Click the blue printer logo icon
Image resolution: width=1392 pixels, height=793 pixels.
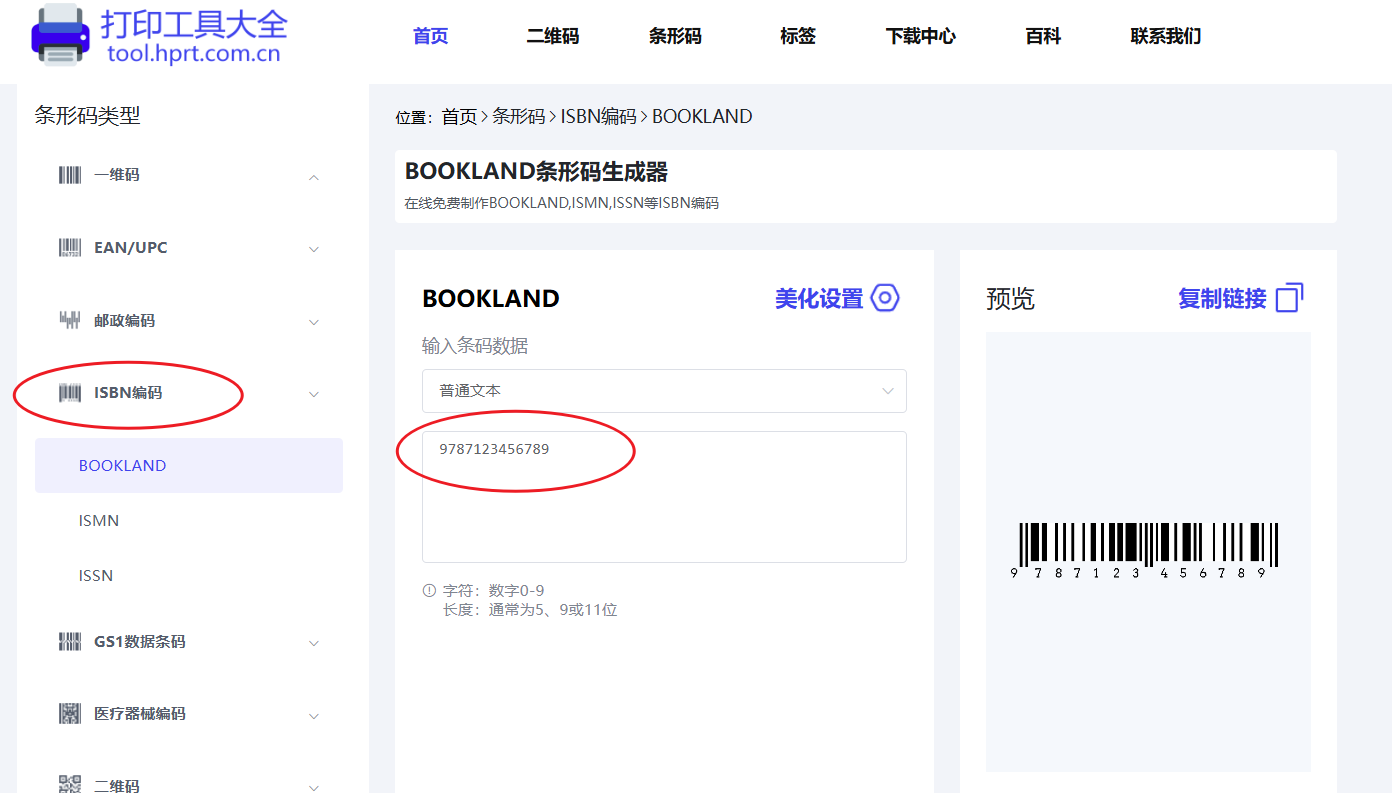point(61,35)
